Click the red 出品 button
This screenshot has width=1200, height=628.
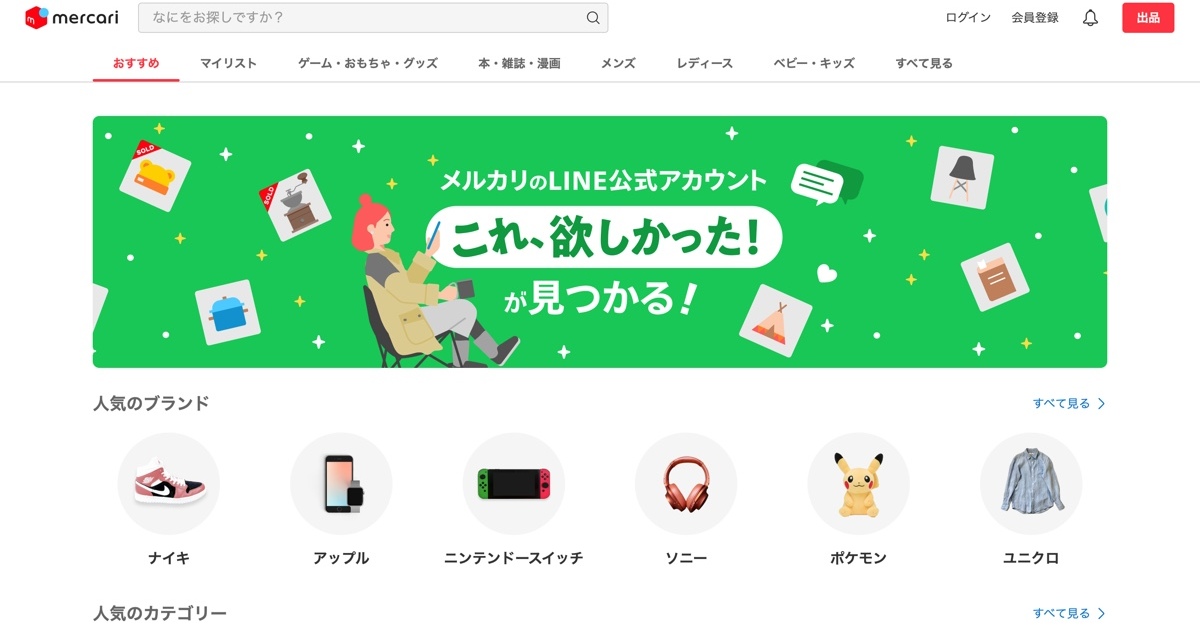click(1148, 18)
